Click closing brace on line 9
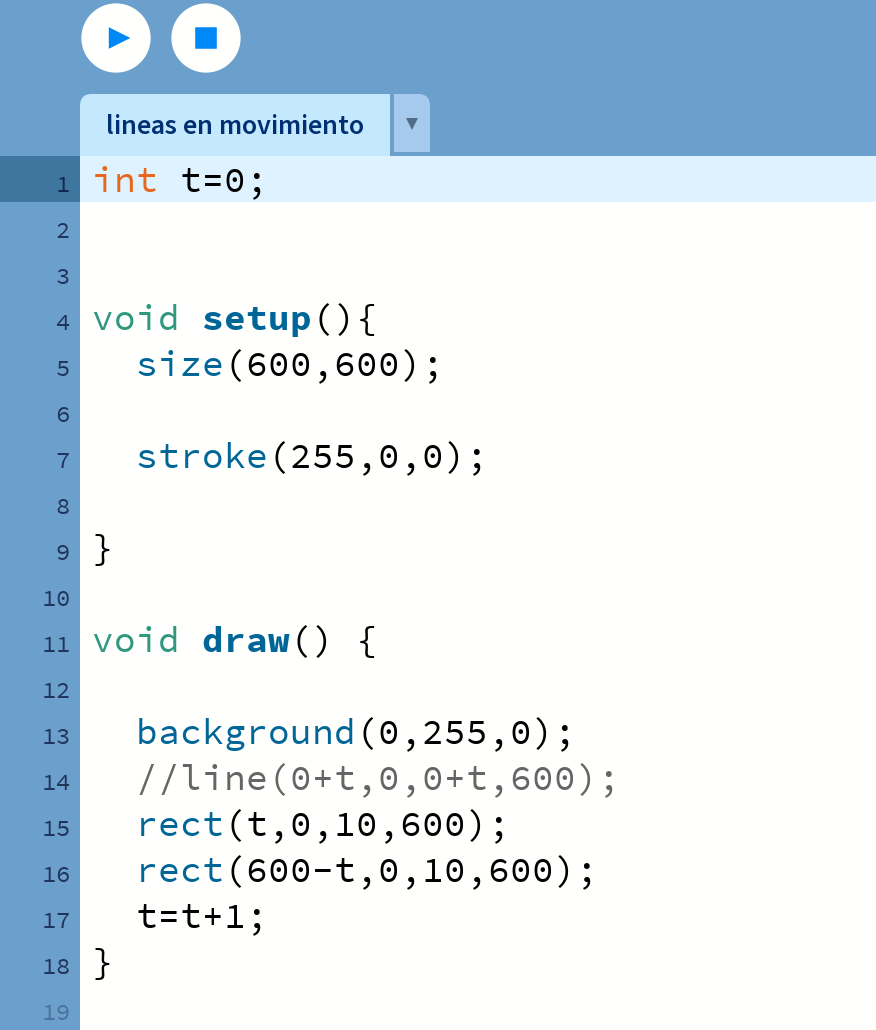The width and height of the screenshot is (876, 1030). (102, 550)
